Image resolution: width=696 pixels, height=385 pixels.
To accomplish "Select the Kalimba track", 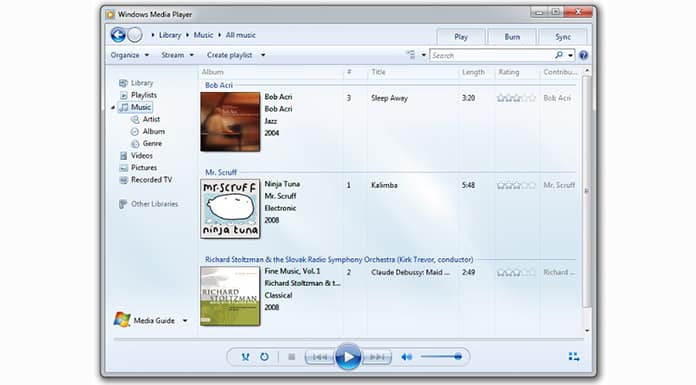I will 384,185.
